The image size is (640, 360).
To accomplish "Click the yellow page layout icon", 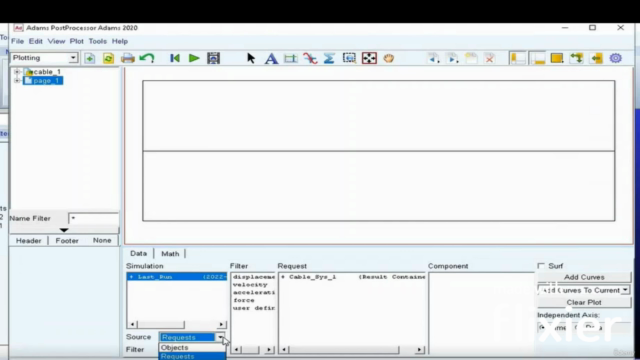I will coord(557,58).
